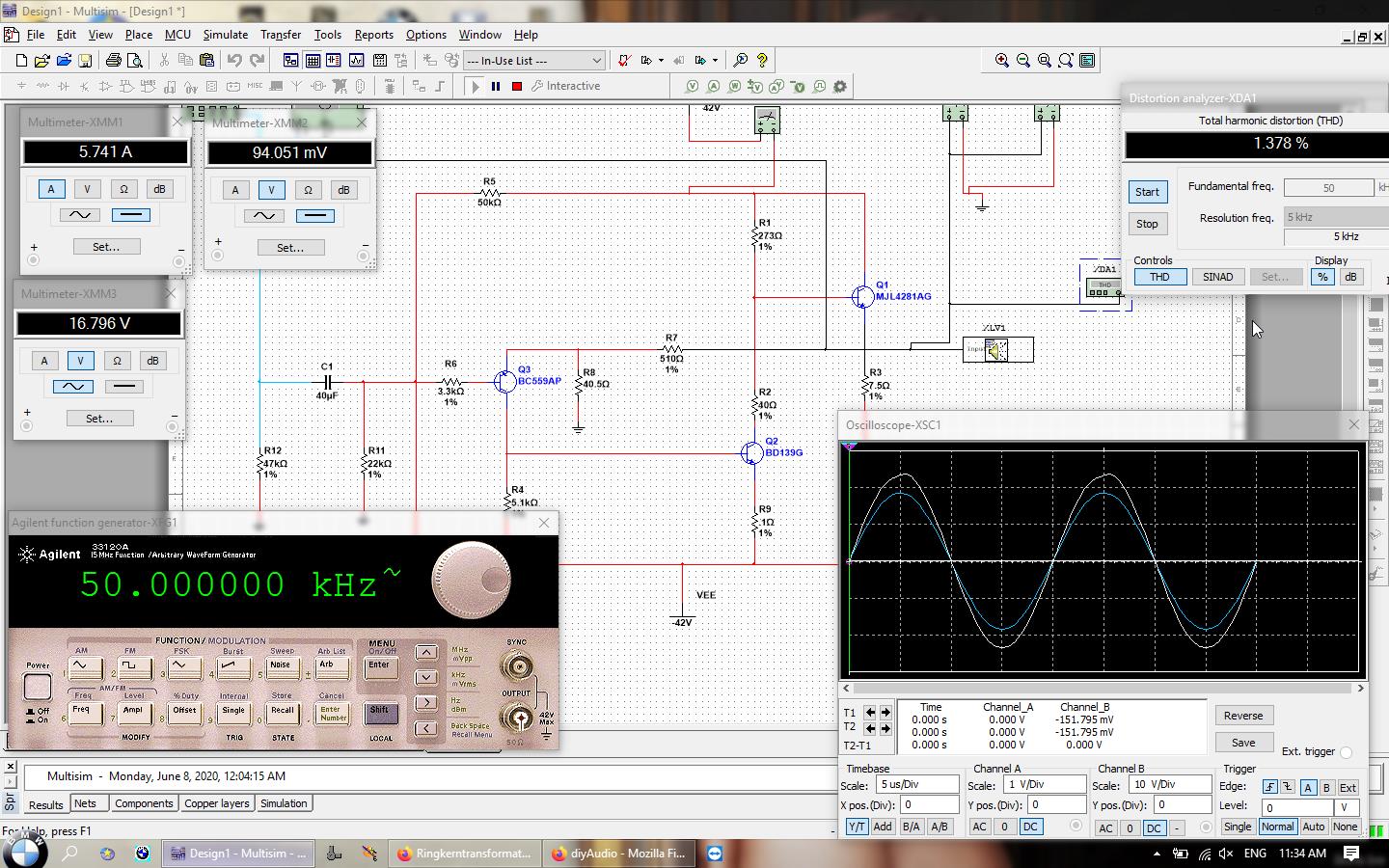The height and width of the screenshot is (868, 1389).
Task: Select dB mode on Multimeter-XMM3
Action: 152,361
